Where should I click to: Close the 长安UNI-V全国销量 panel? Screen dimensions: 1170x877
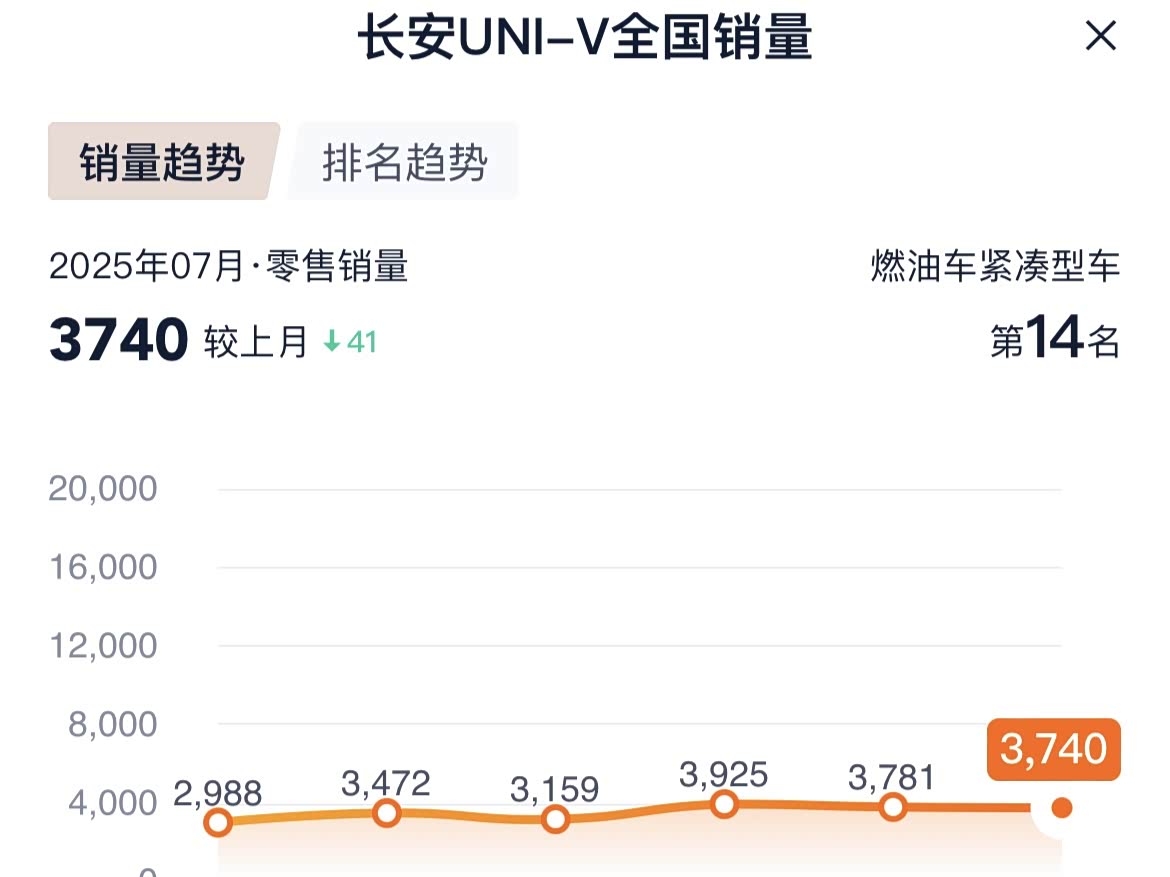(1100, 37)
